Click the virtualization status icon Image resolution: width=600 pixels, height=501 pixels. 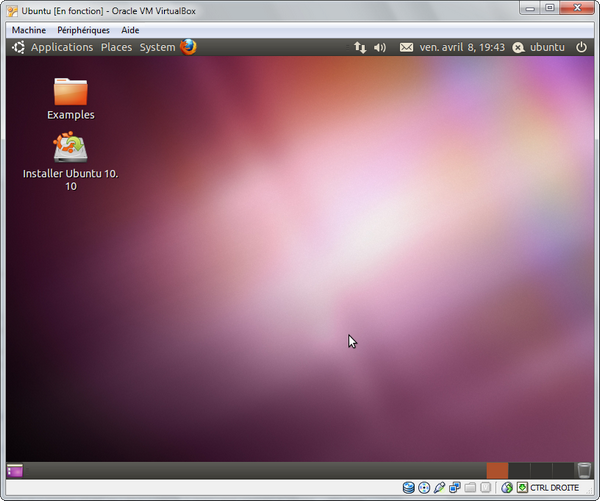pos(485,488)
